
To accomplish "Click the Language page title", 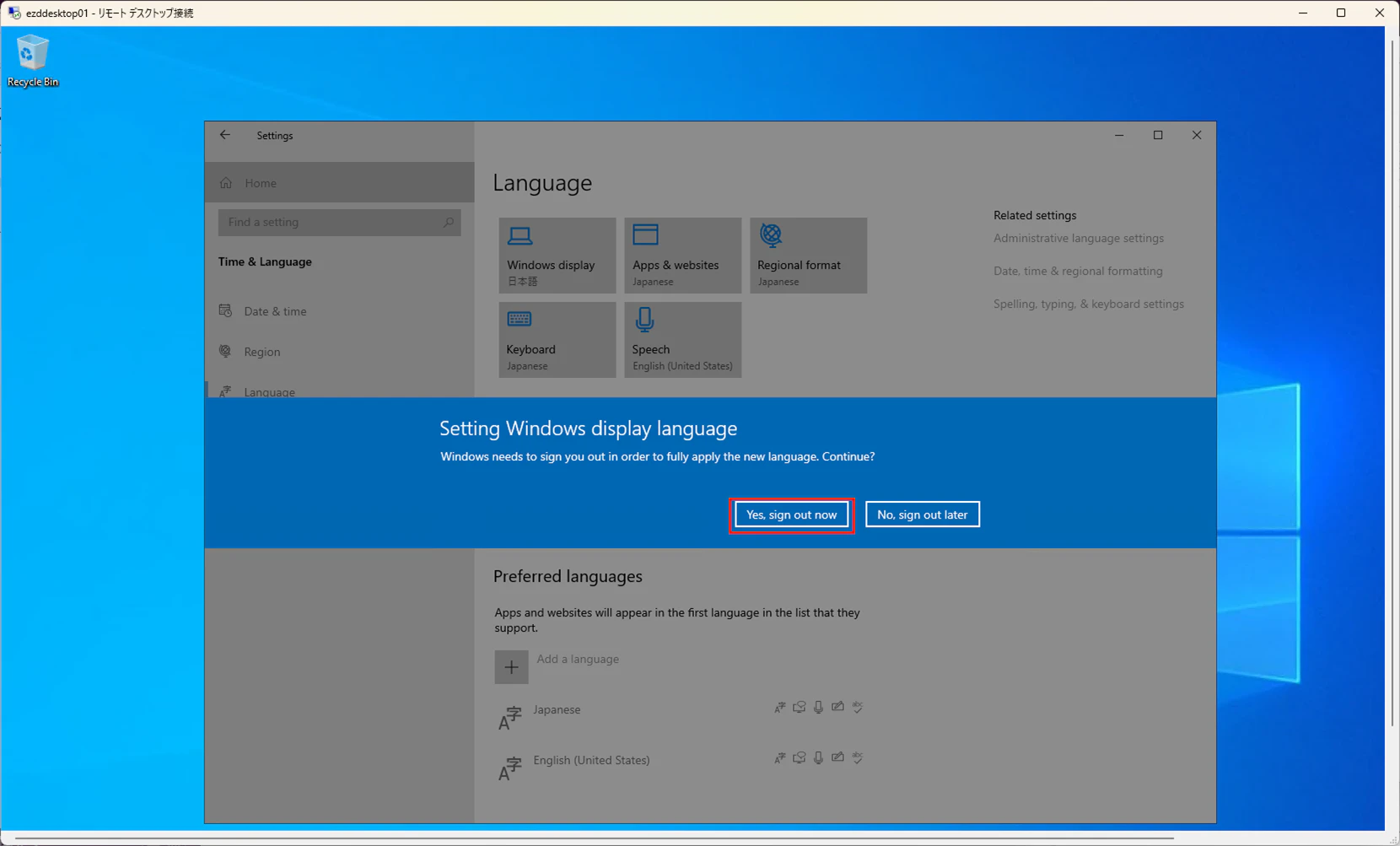I will (x=542, y=183).
